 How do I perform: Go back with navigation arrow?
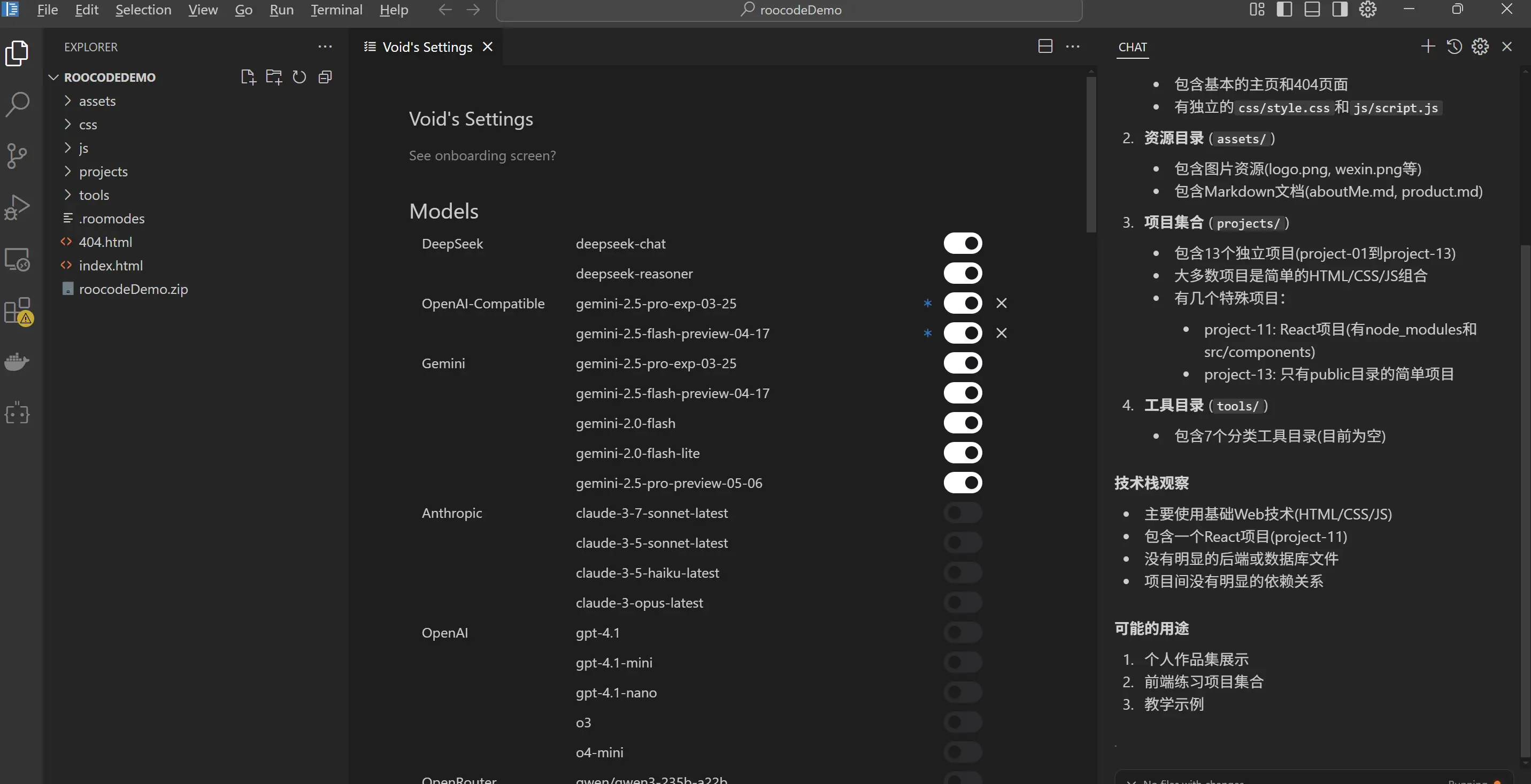click(445, 10)
